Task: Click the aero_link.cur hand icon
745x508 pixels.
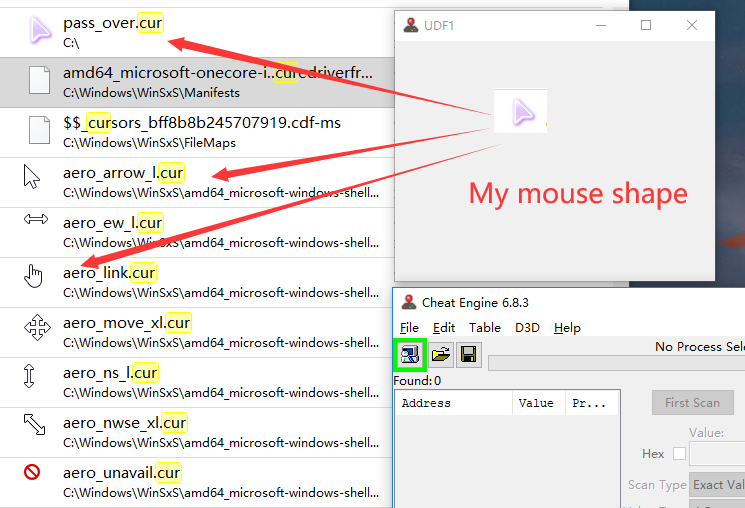Action: coord(33,276)
